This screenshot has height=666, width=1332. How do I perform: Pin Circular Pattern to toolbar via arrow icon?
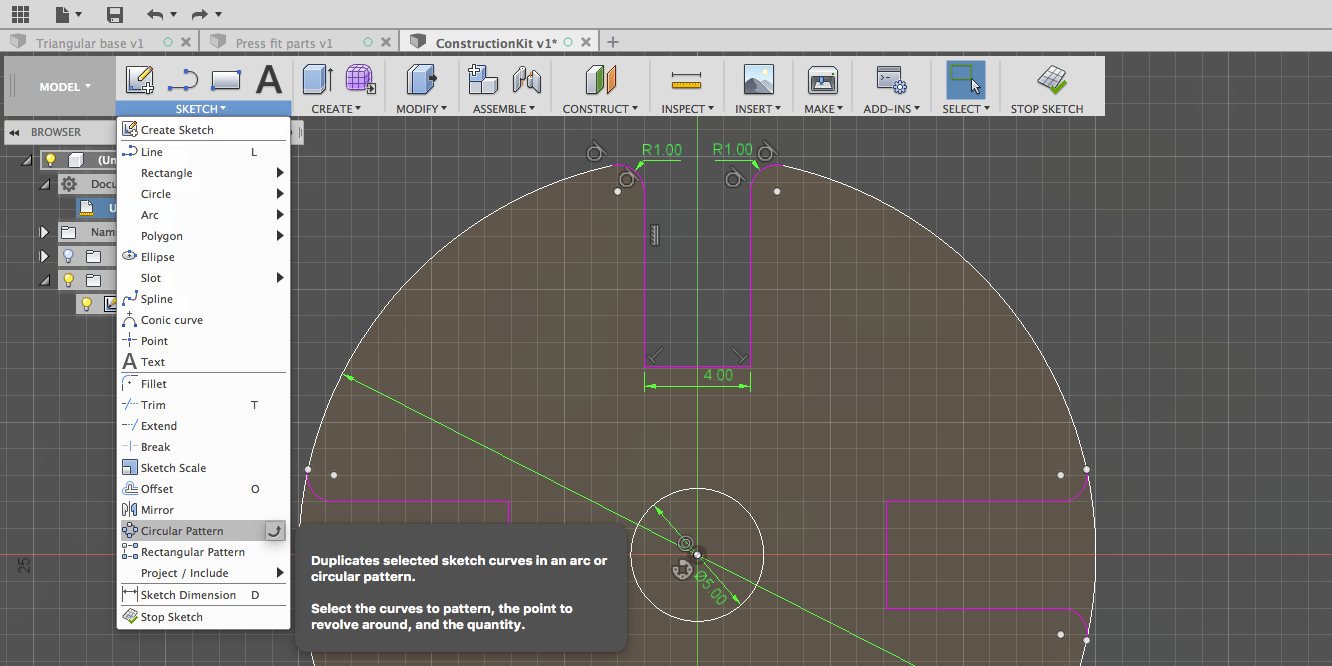(274, 531)
